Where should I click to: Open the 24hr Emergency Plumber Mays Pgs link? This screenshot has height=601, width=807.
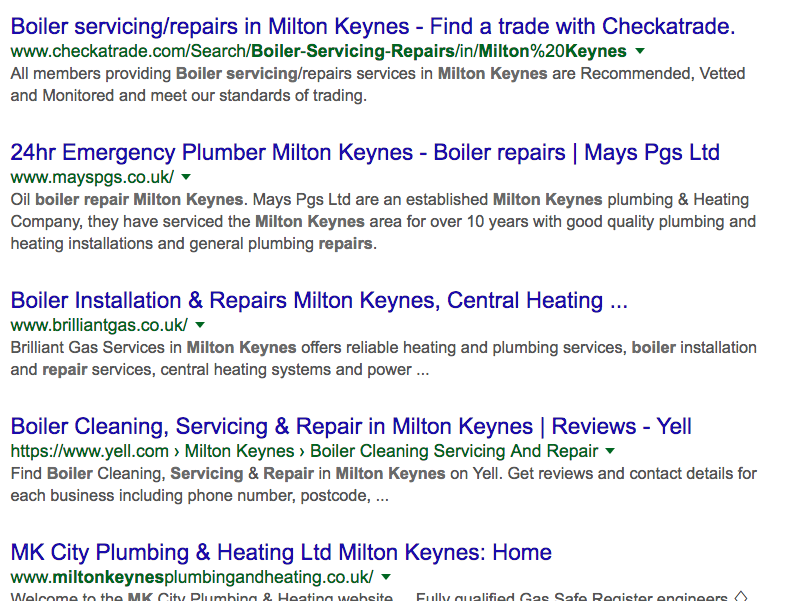tap(364, 153)
